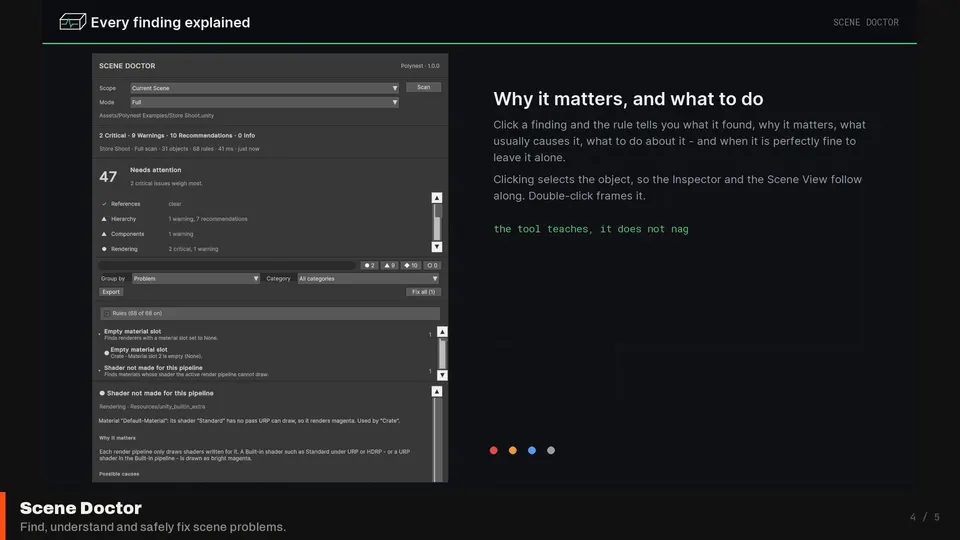This screenshot has width=960, height=540.
Task: Open the Group by dropdown set to Problem
Action: point(196,279)
